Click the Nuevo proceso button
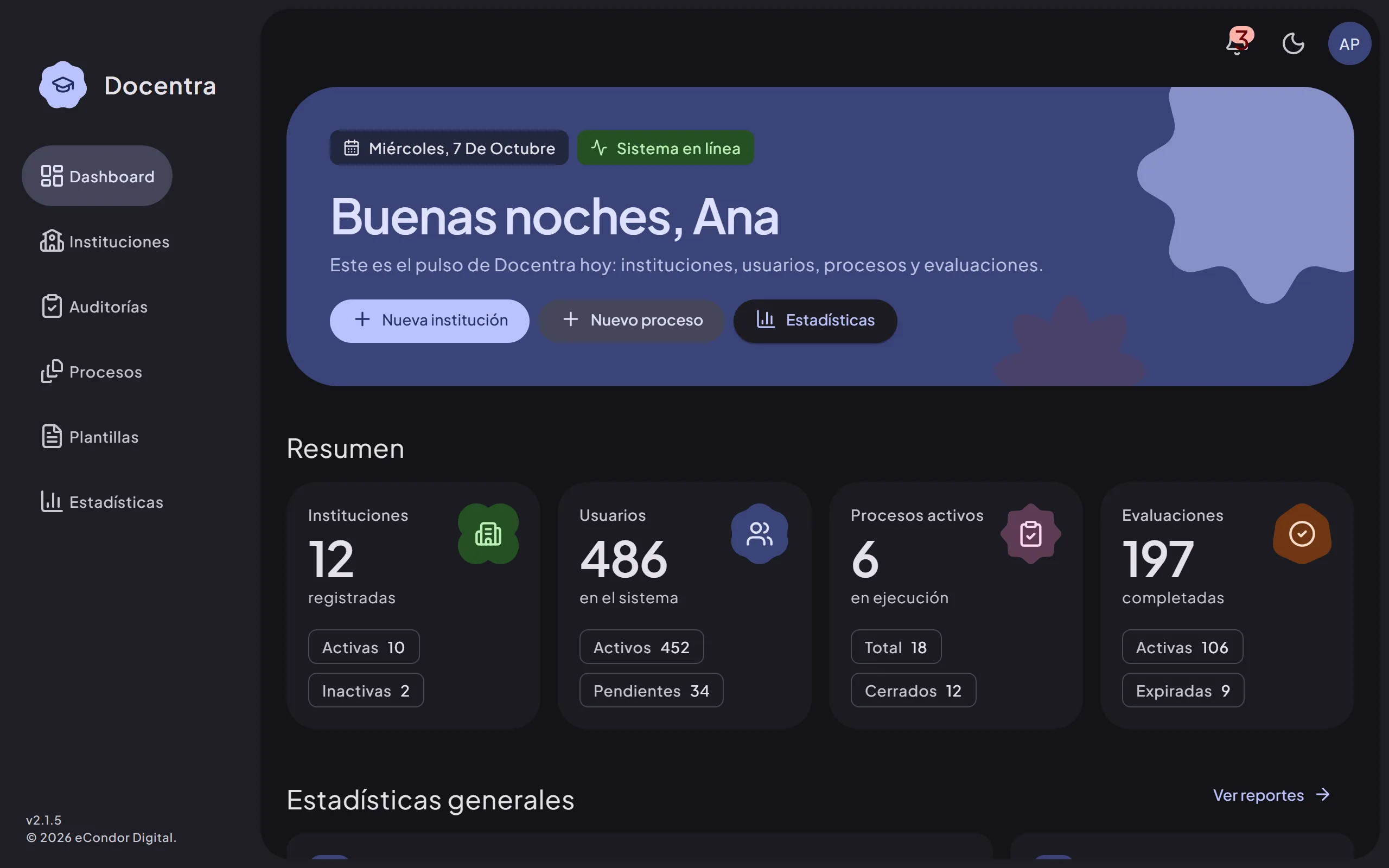The width and height of the screenshot is (1389, 868). click(x=632, y=320)
